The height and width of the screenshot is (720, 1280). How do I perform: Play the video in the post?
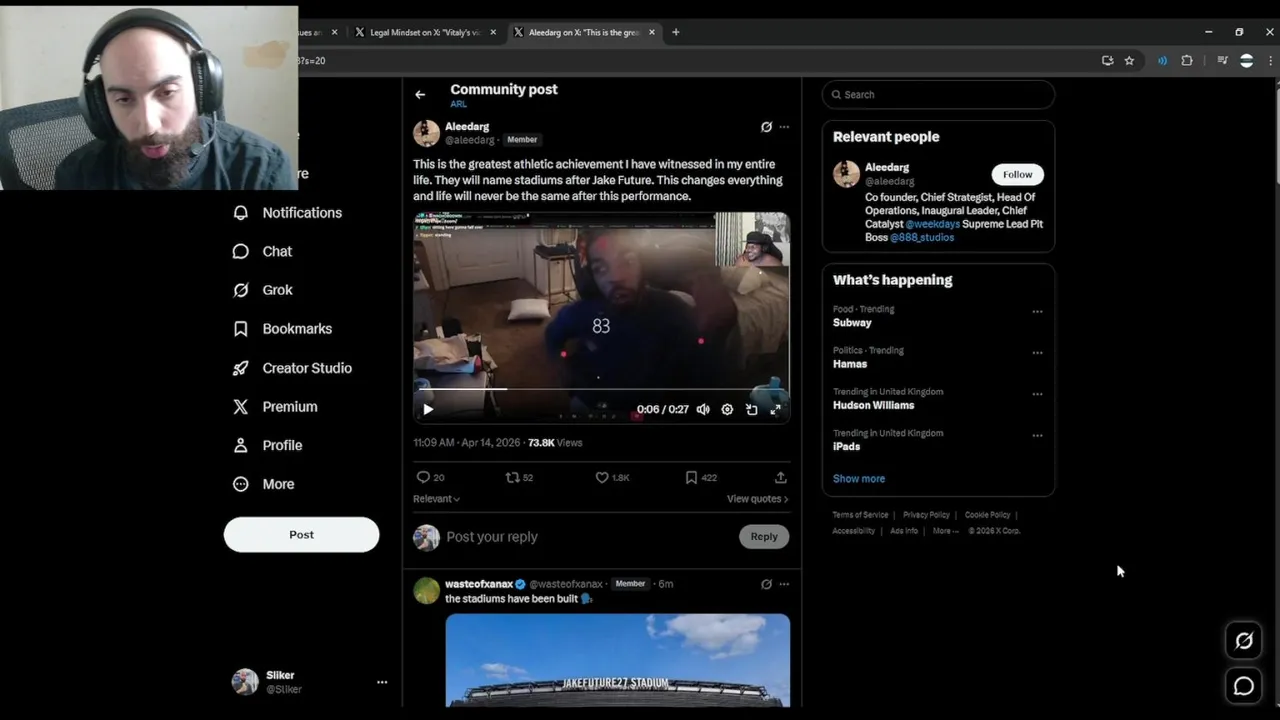[428, 409]
